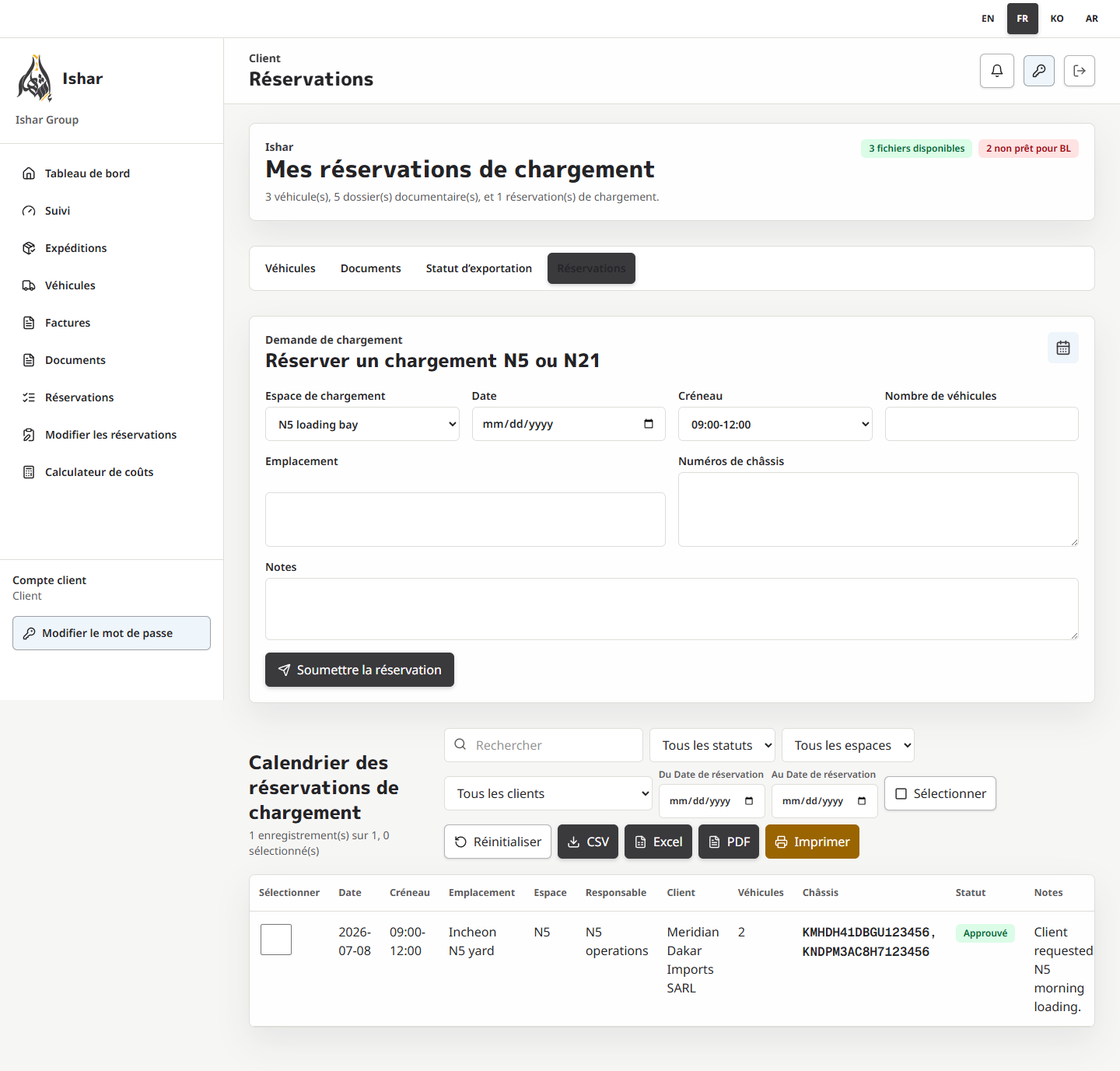Toggle the Sélectionner checkbox button
The image size is (1120, 1071).
click(x=940, y=793)
